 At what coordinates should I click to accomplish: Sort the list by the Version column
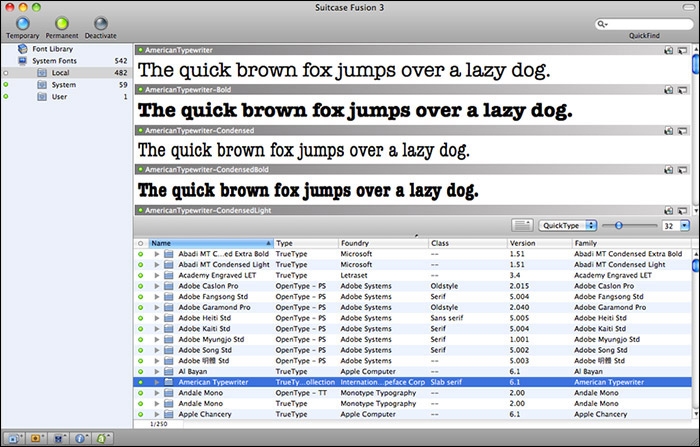[539, 243]
